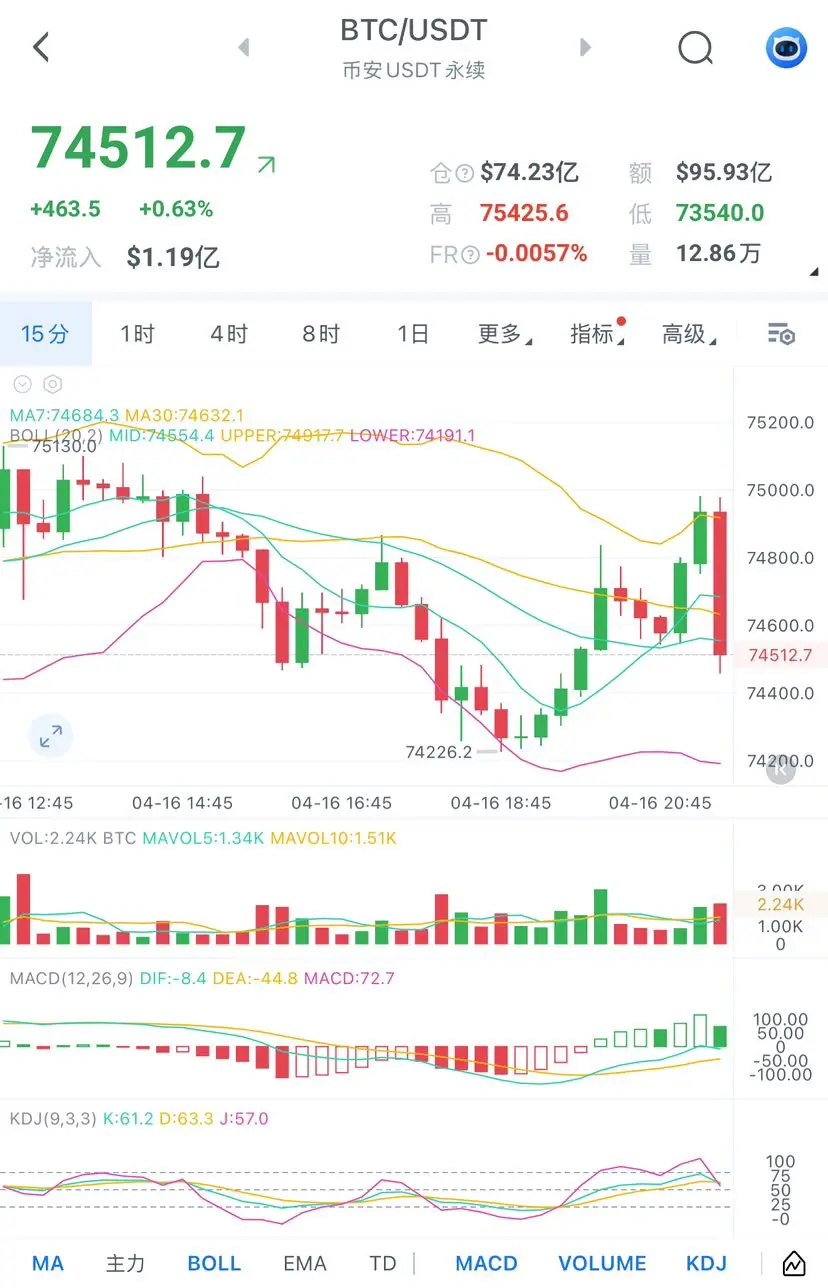The image size is (828, 1288).
Task: Select the 4时 timeframe tab
Action: pyautogui.click(x=229, y=334)
